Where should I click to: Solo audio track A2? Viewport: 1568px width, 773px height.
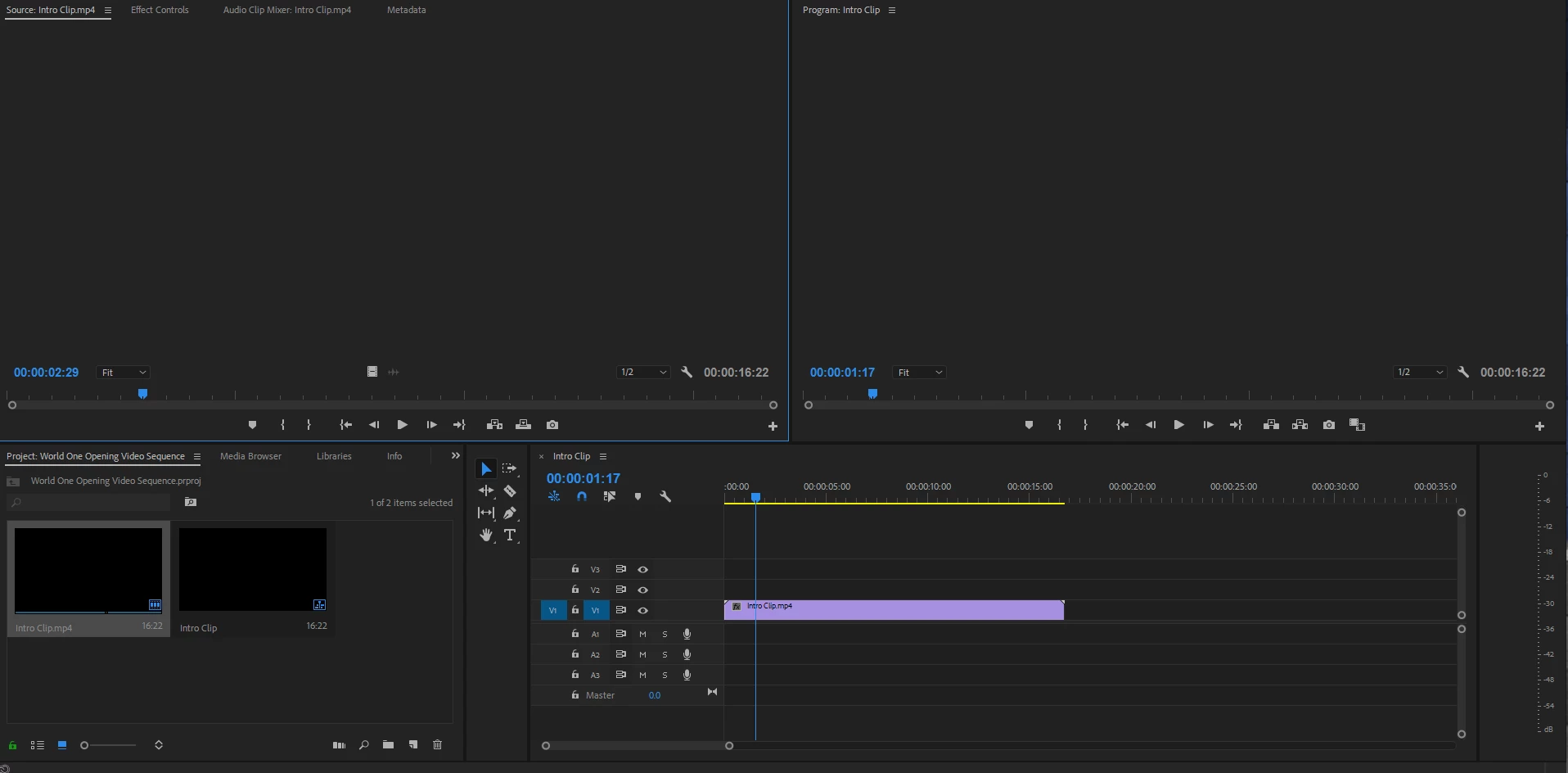(x=665, y=654)
